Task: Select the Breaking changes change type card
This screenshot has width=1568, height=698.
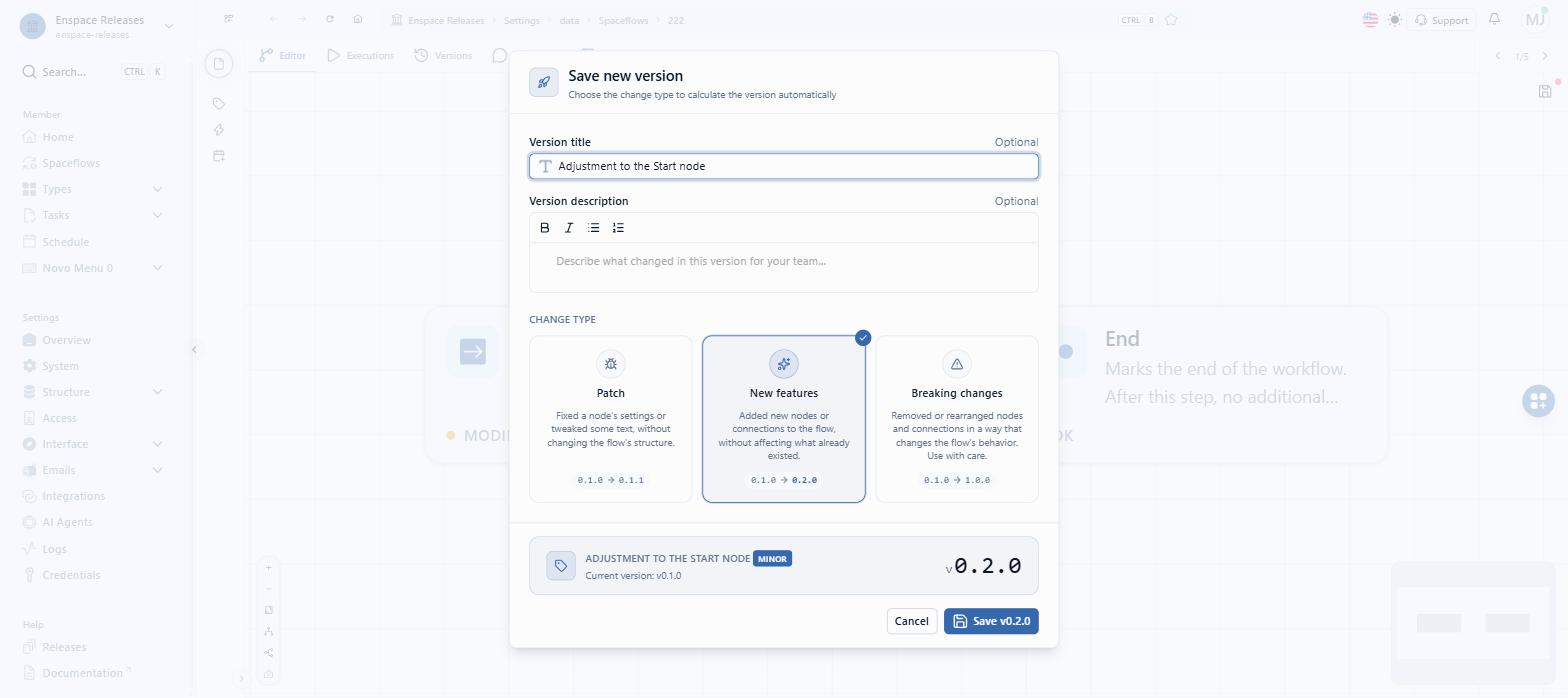Action: pos(957,419)
